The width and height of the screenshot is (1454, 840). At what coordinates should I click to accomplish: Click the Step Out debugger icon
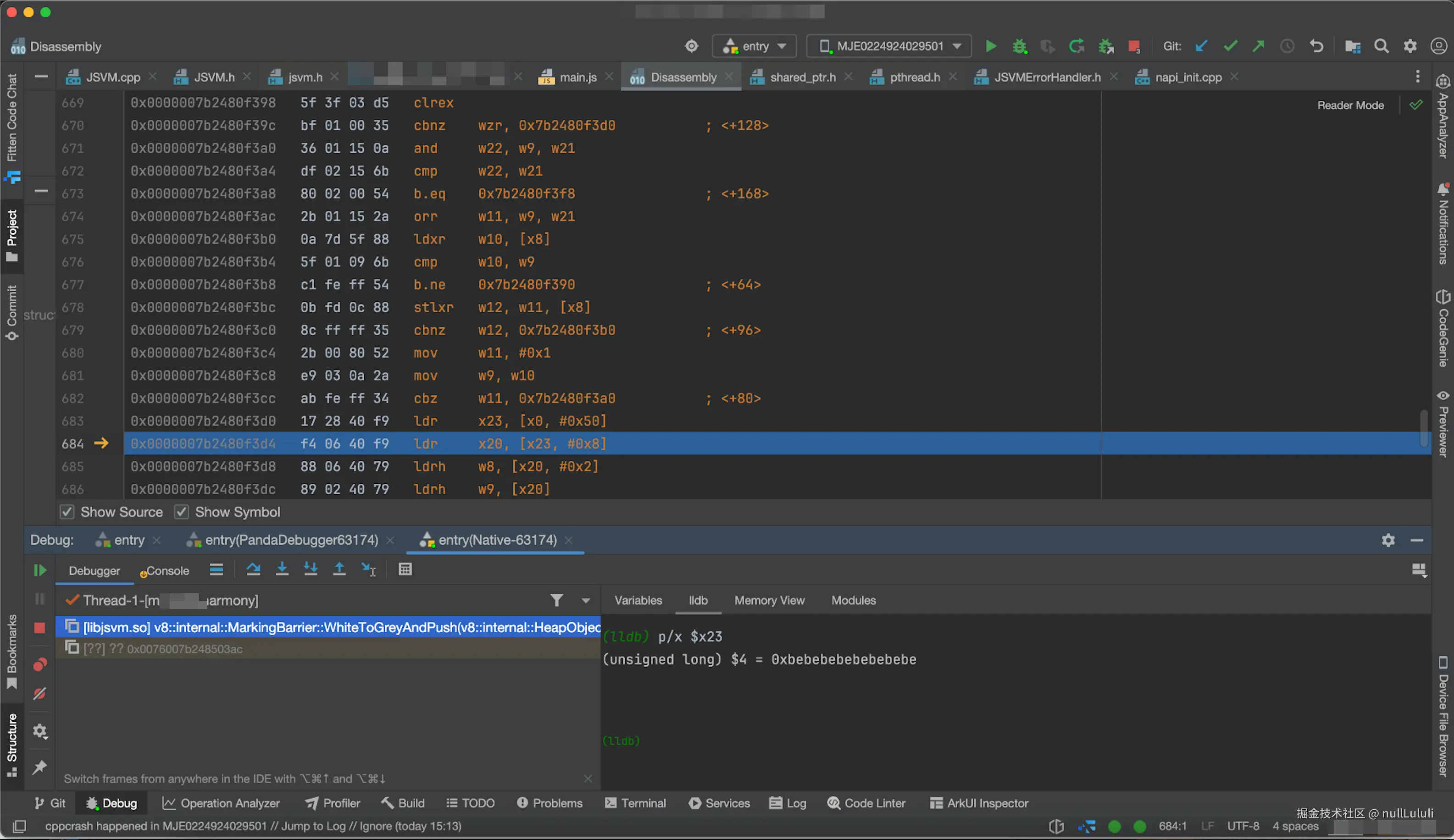(339, 570)
